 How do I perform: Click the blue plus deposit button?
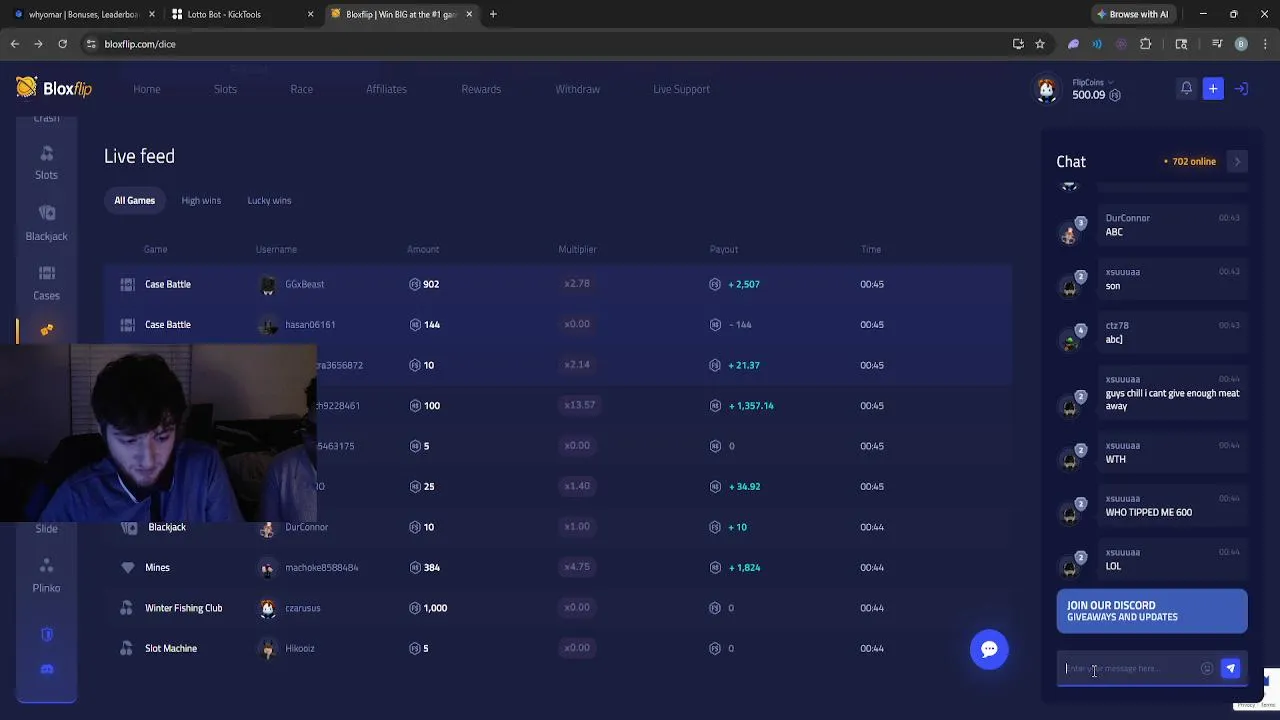[1213, 88]
